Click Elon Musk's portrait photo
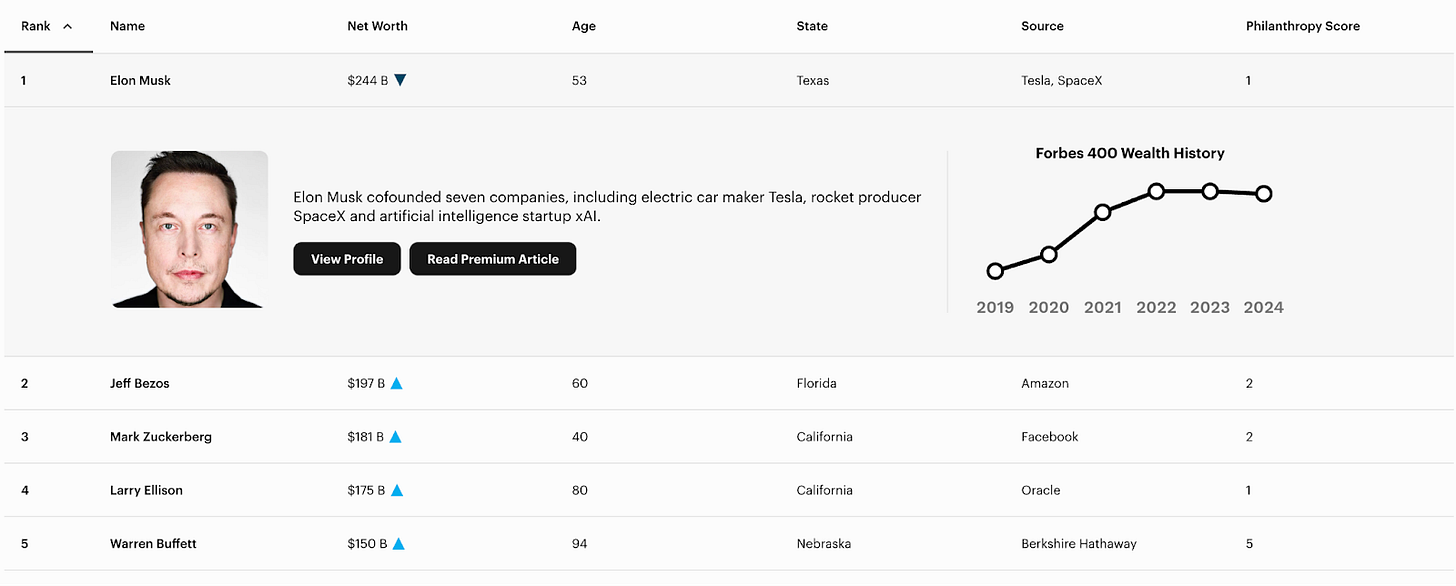Screen dimensions: 1456x586 click(x=189, y=229)
